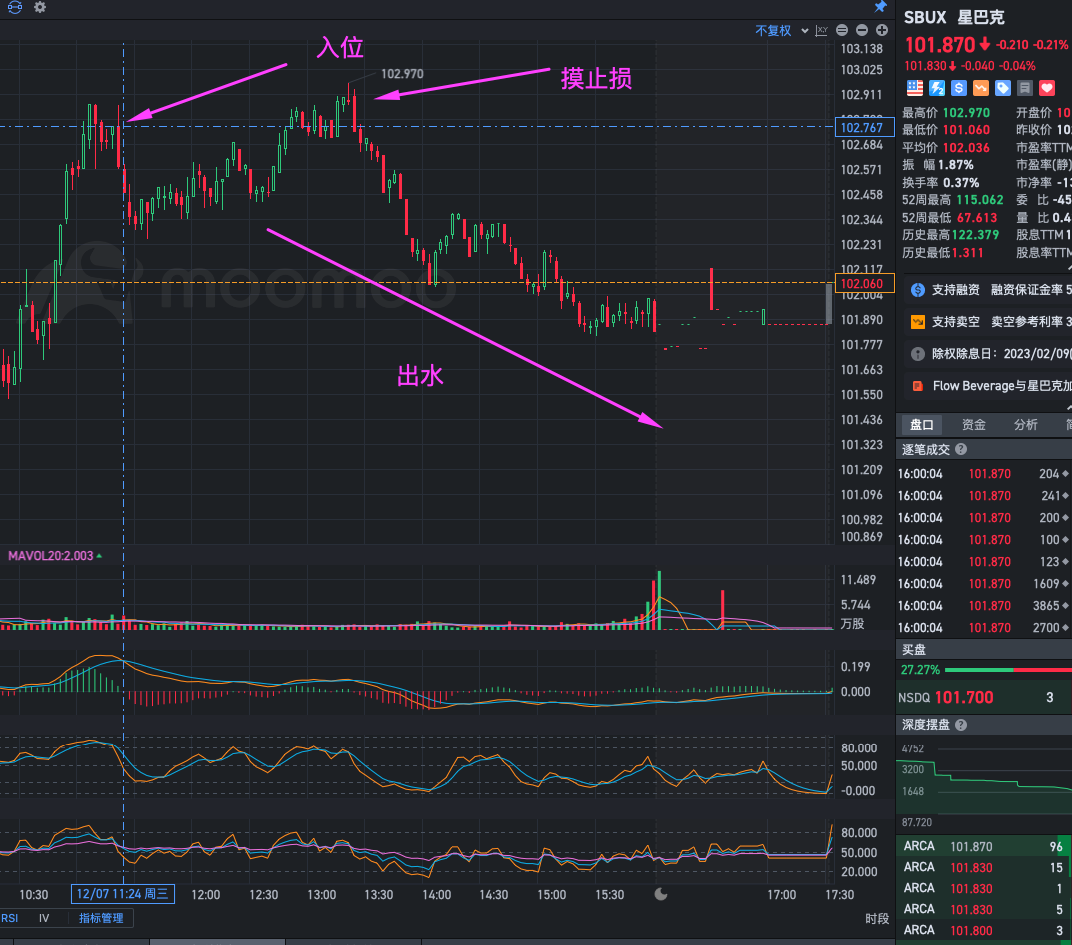Click the 最高价 102.970 value

point(966,113)
